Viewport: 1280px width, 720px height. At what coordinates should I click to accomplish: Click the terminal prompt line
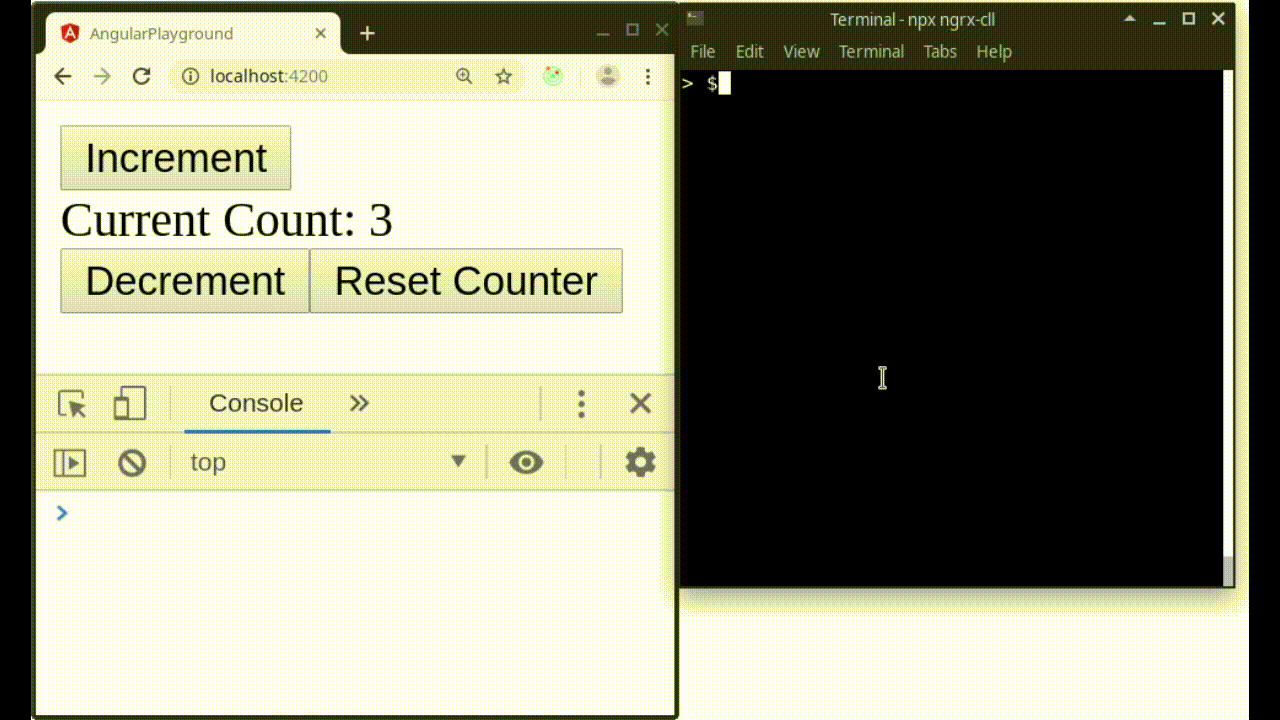[952, 84]
